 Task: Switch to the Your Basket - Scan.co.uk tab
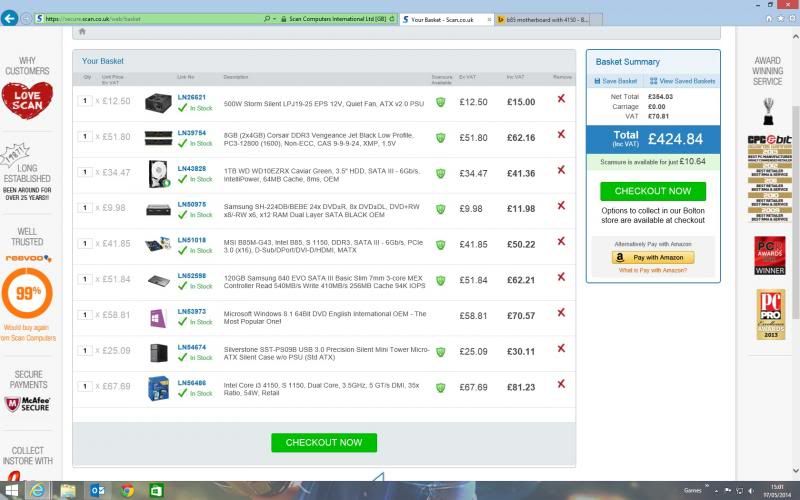point(446,19)
